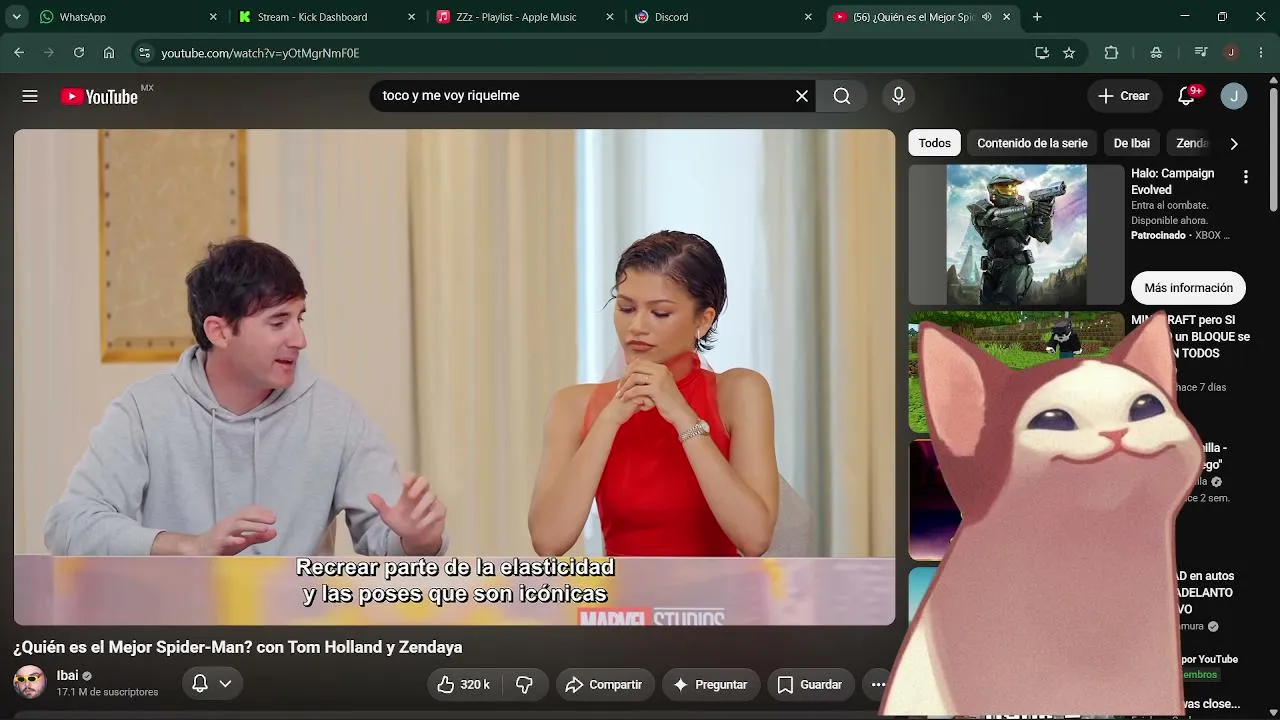1280x720 pixels.
Task: Select the De Ibai filter chip
Action: pyautogui.click(x=1132, y=143)
